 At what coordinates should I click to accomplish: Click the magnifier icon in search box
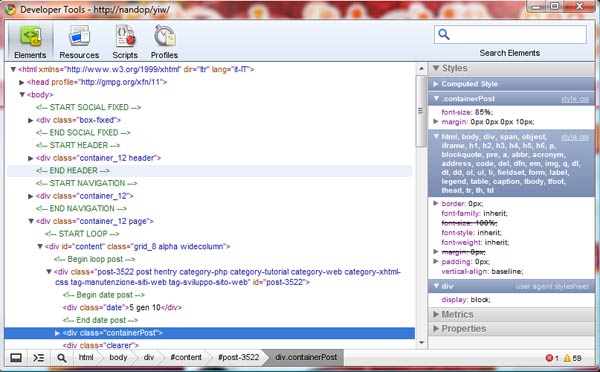(444, 34)
